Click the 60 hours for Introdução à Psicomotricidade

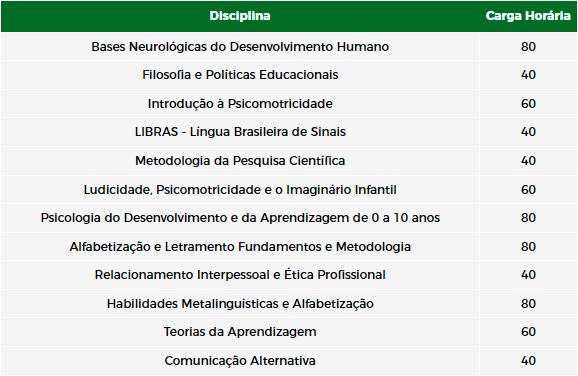pyautogui.click(x=528, y=104)
